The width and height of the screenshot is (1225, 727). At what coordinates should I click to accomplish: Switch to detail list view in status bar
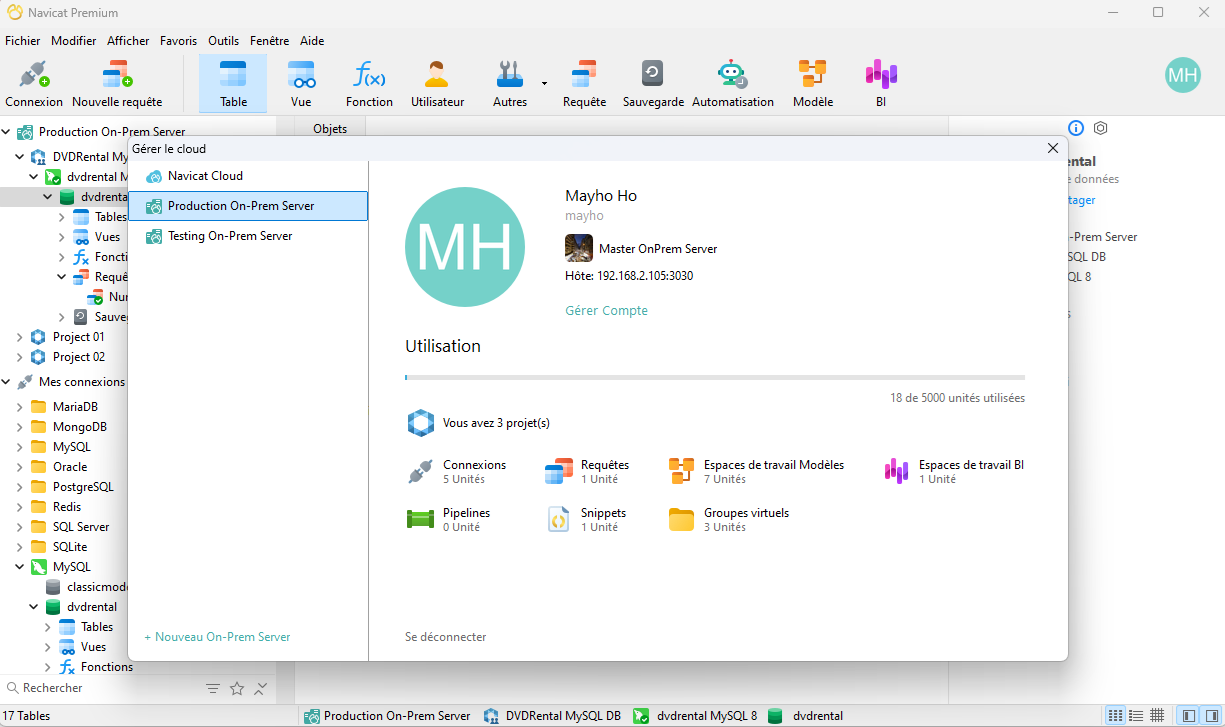click(x=1136, y=716)
